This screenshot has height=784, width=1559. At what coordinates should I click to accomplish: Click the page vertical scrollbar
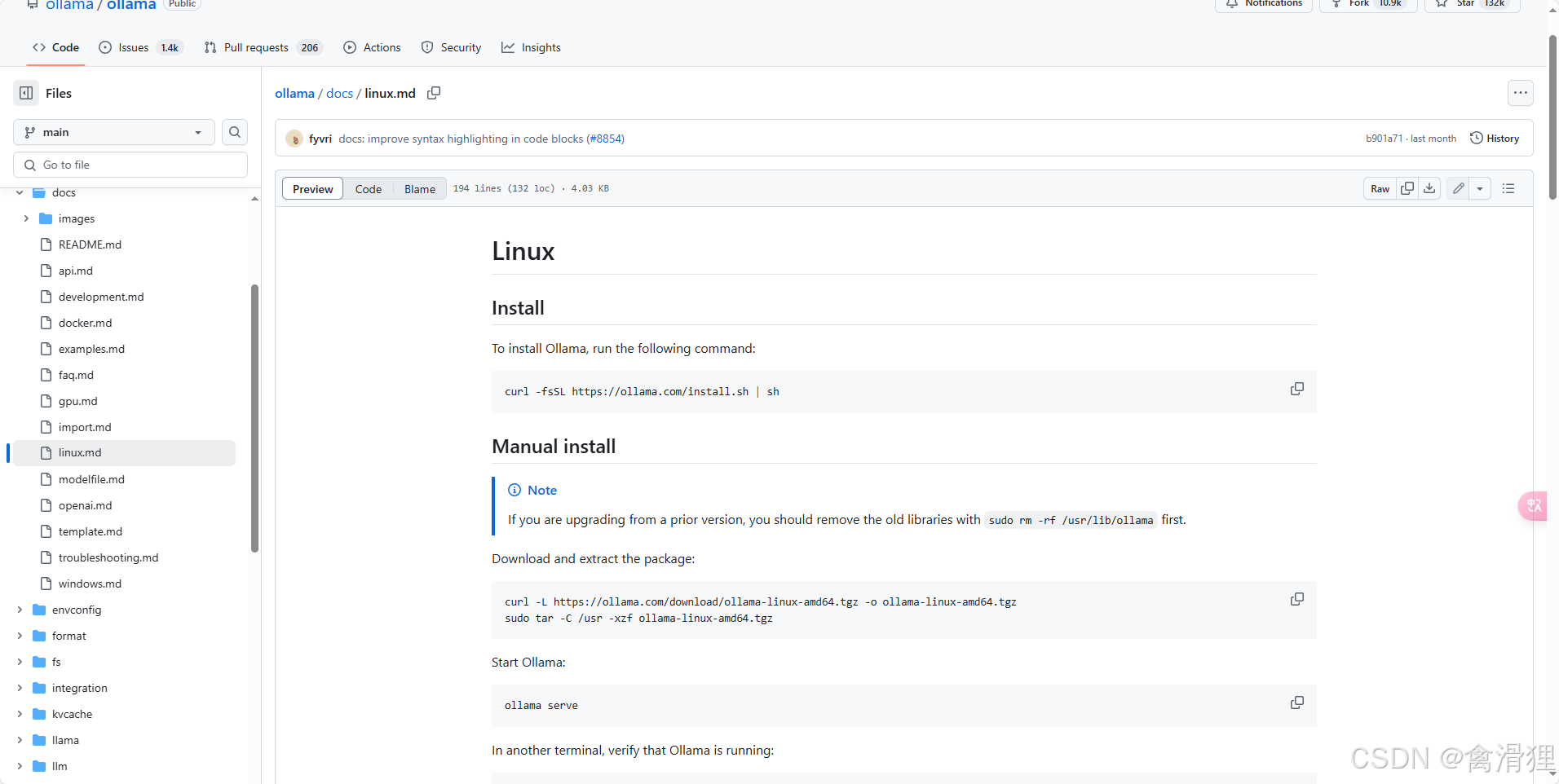[1552, 117]
